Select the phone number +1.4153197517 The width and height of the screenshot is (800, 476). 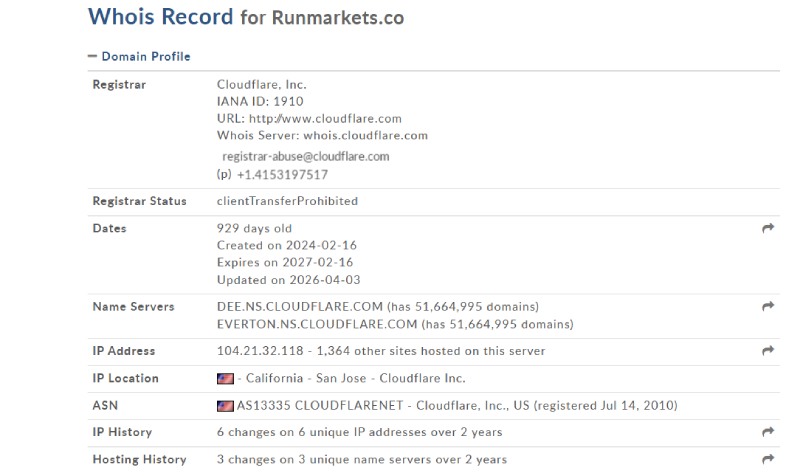click(x=282, y=174)
